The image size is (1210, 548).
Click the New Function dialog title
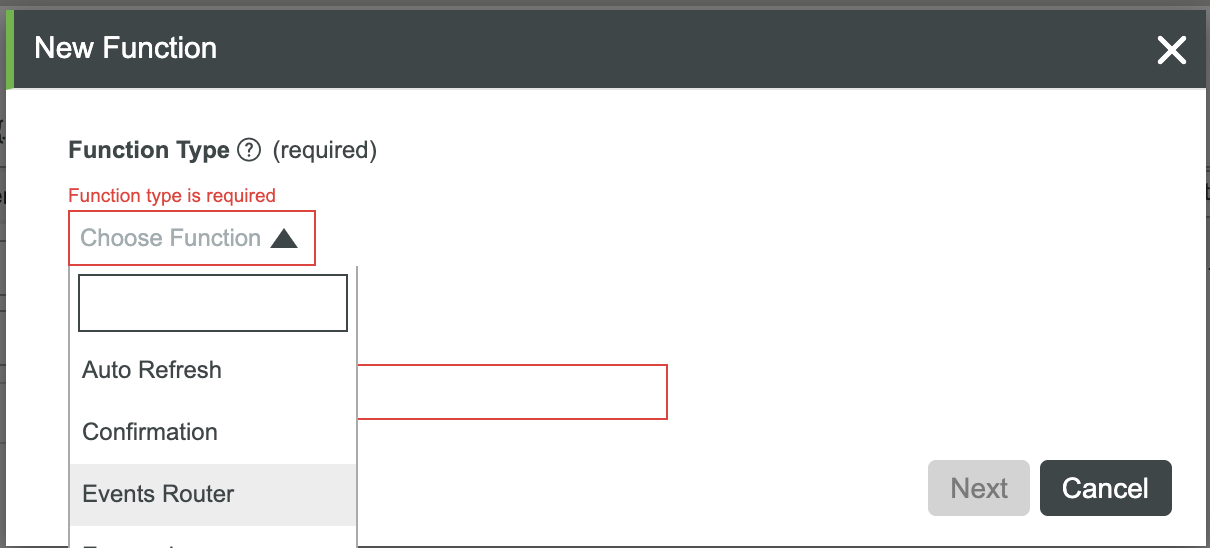pos(126,48)
